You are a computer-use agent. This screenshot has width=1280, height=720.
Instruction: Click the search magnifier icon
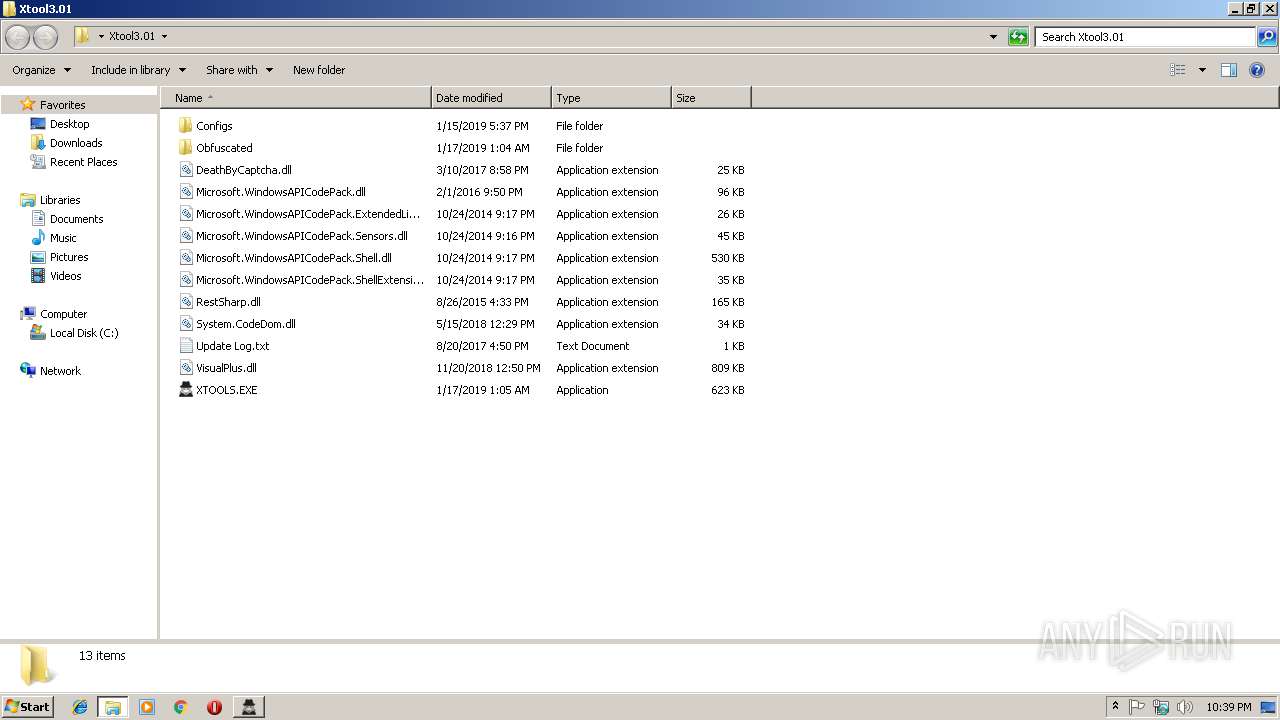pyautogui.click(x=1267, y=37)
